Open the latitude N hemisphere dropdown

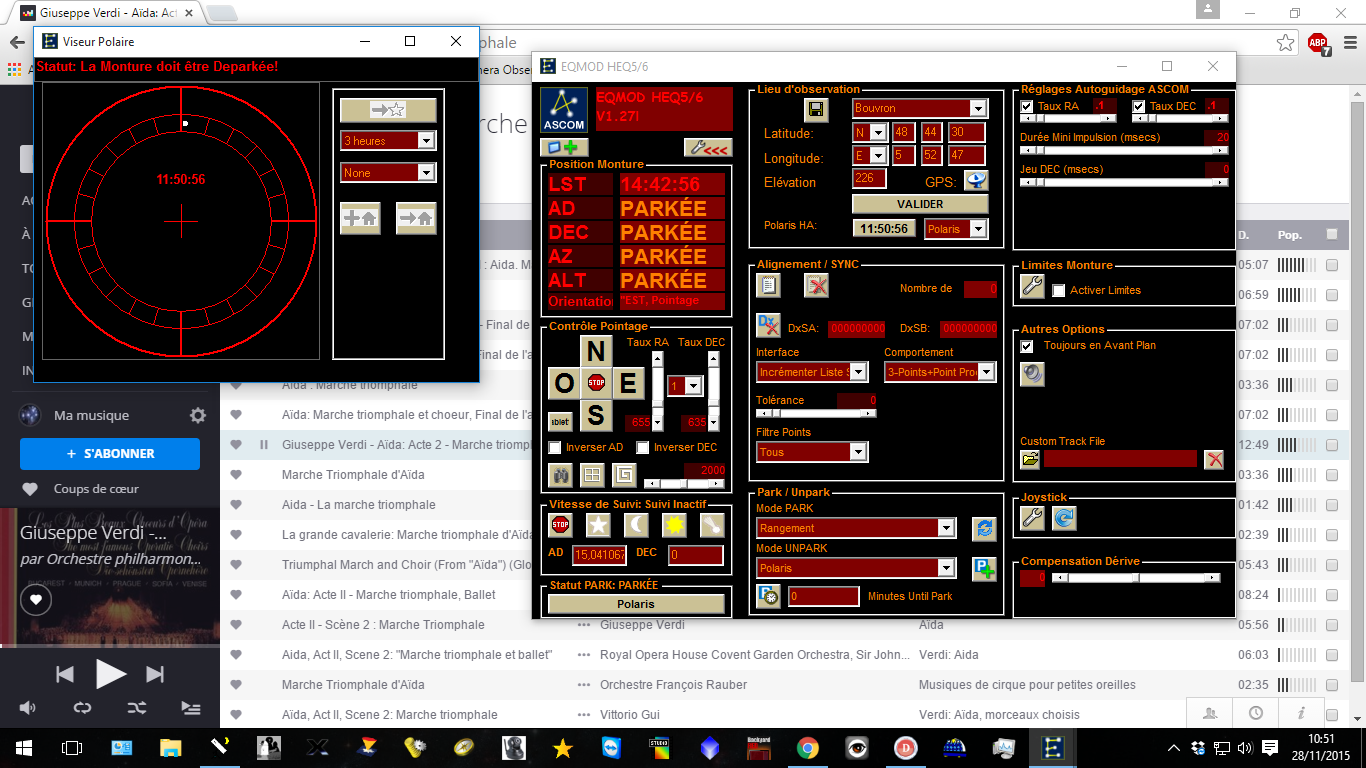pyautogui.click(x=877, y=132)
